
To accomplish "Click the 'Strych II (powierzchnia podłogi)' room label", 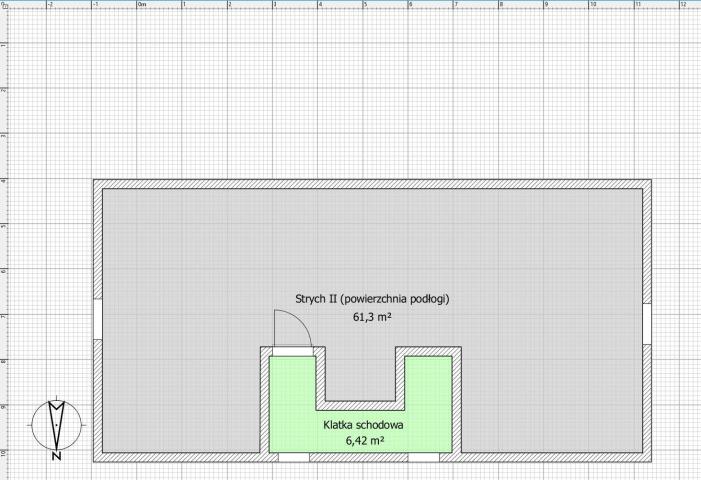I will 372,299.
